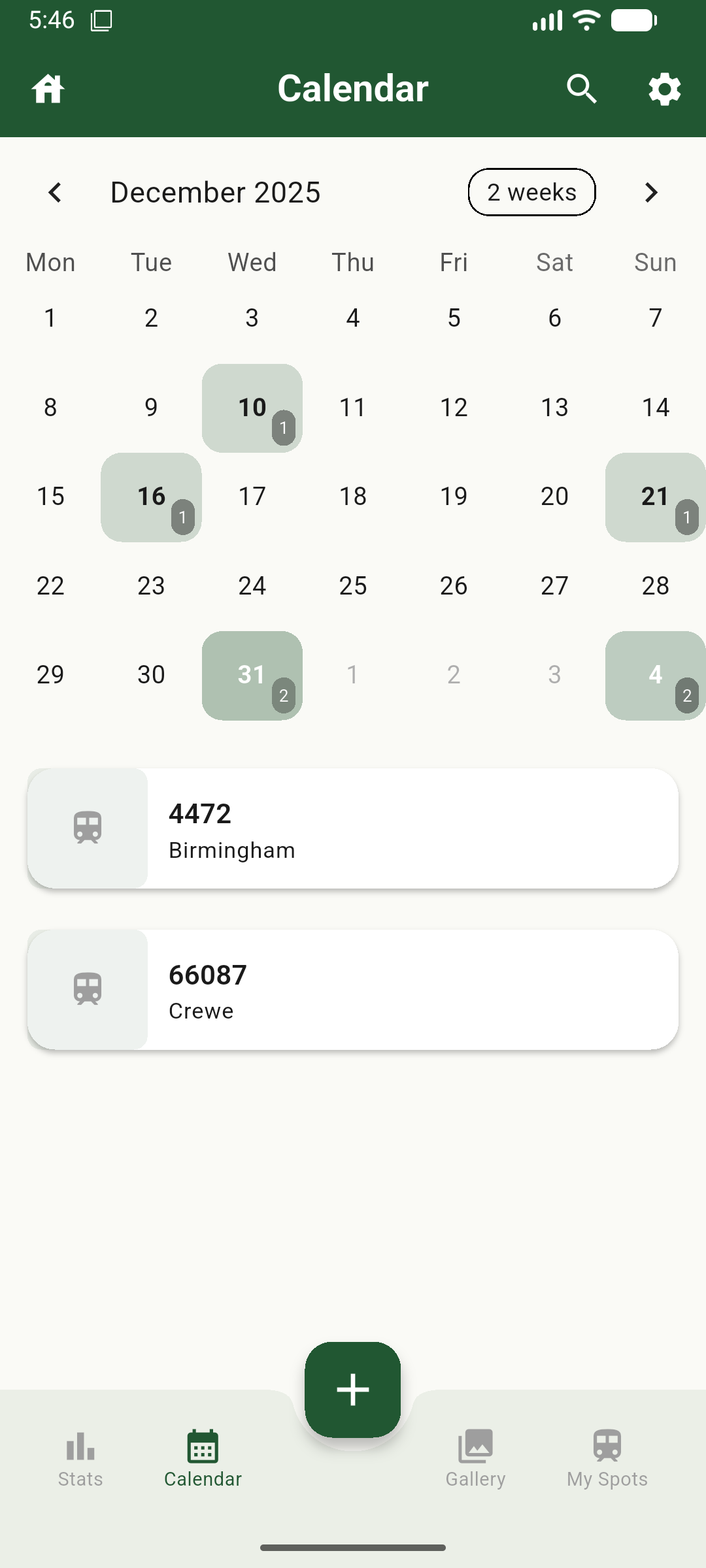Select highlighted December 31 date
This screenshot has height=1568, width=706.
[252, 675]
